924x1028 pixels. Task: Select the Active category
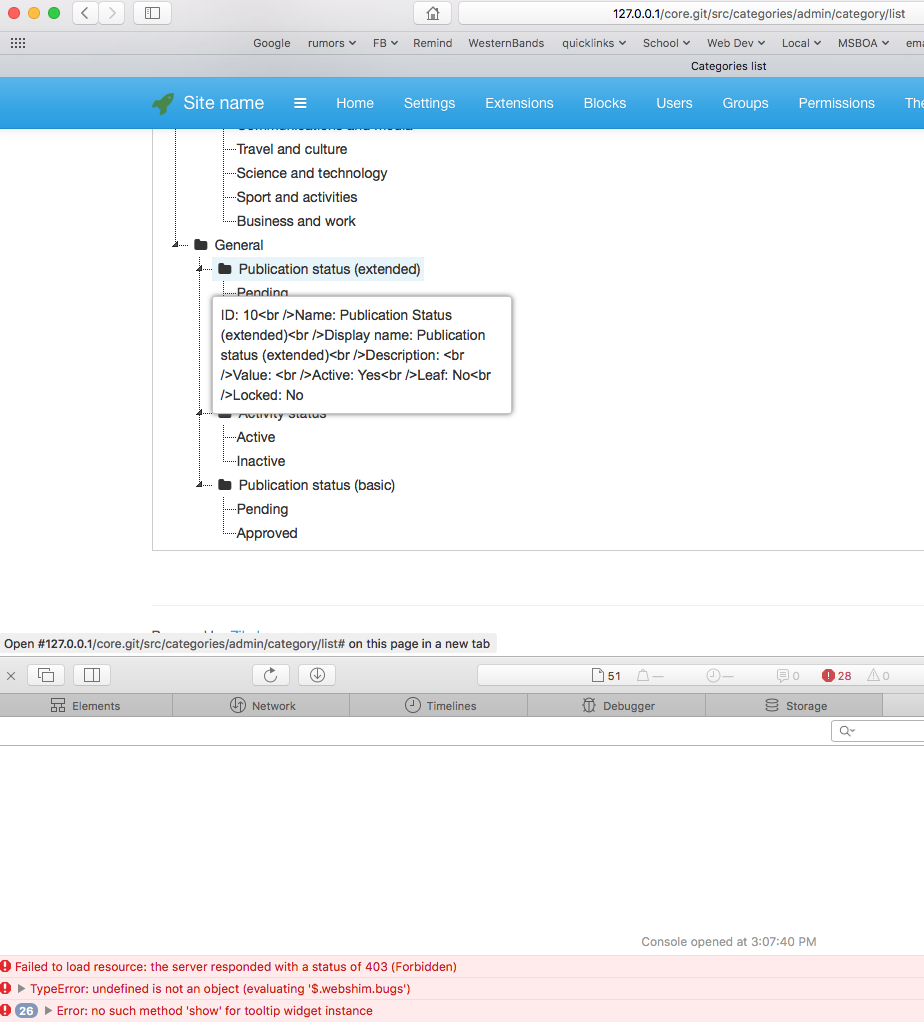(x=256, y=437)
